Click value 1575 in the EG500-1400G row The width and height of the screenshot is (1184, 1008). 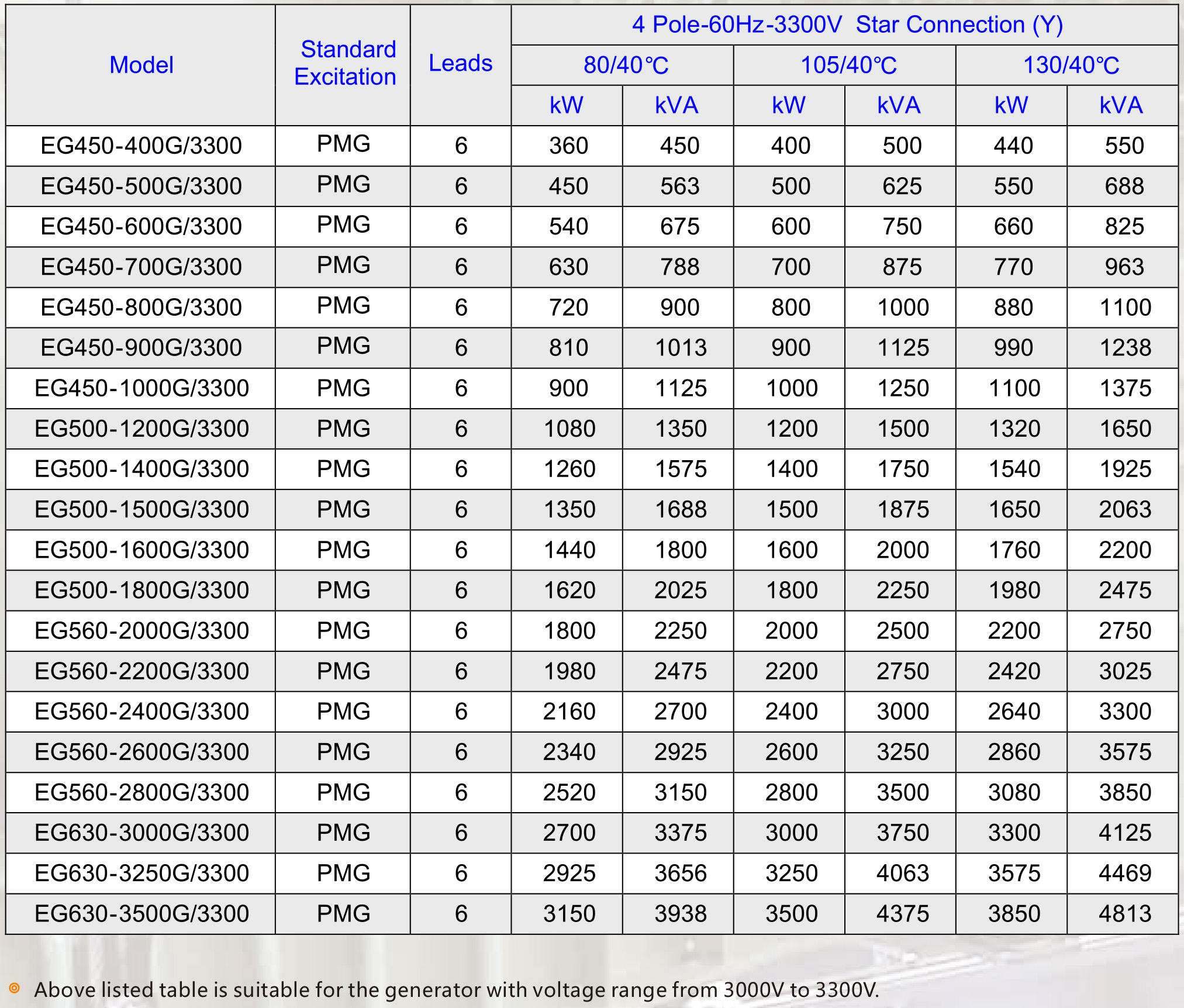point(681,469)
